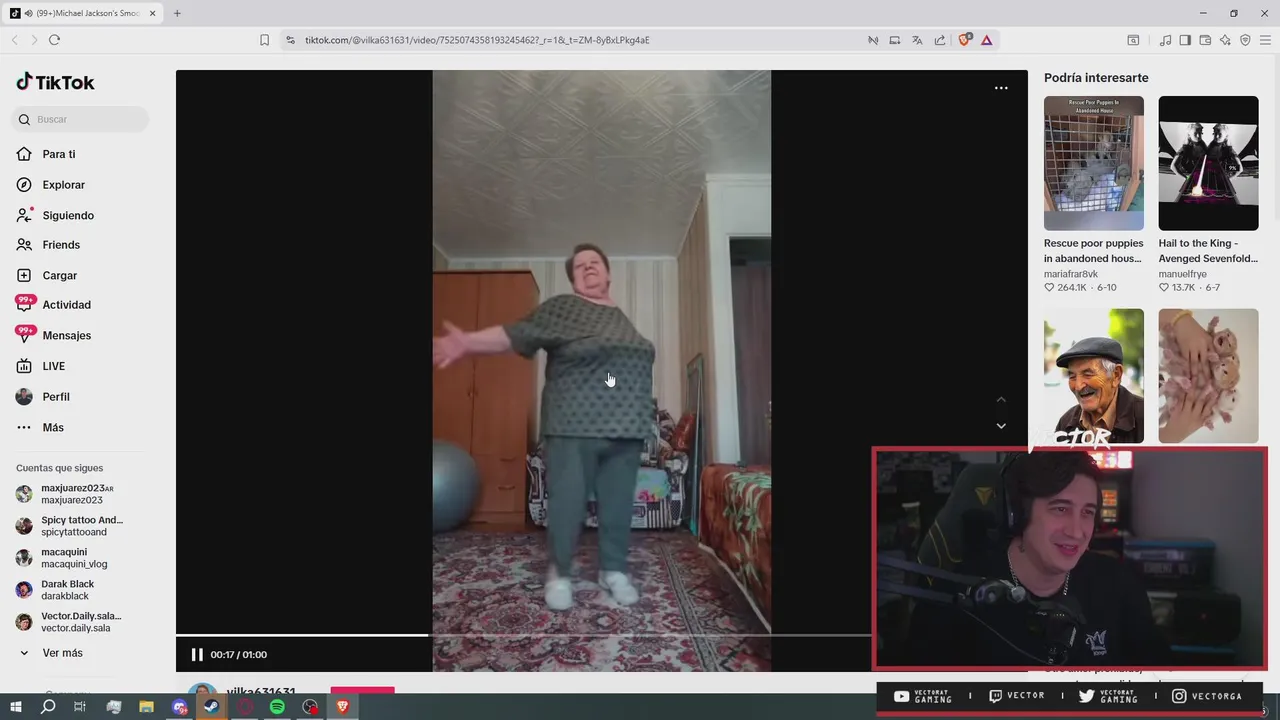Image resolution: width=1280 pixels, height=720 pixels.
Task: Click the share page icon in the address bar
Action: 940,40
